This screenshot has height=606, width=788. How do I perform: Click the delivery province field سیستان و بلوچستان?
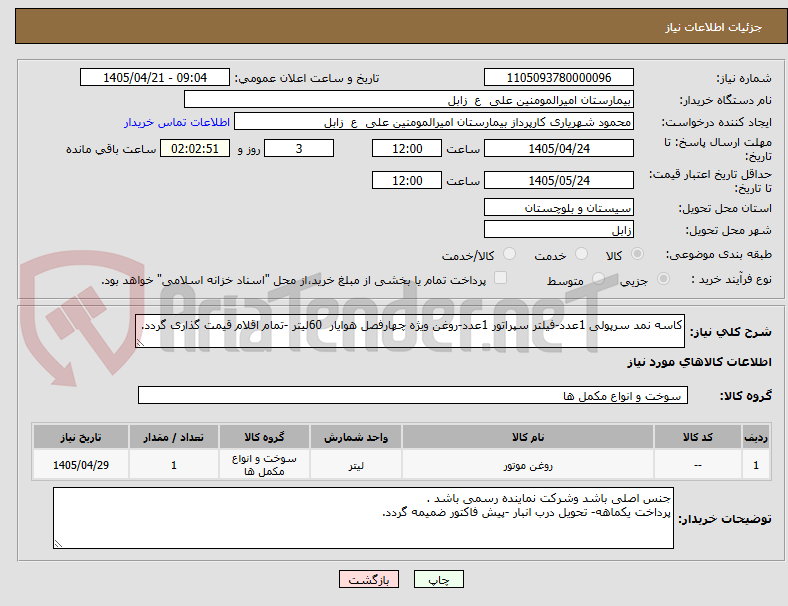coord(558,208)
